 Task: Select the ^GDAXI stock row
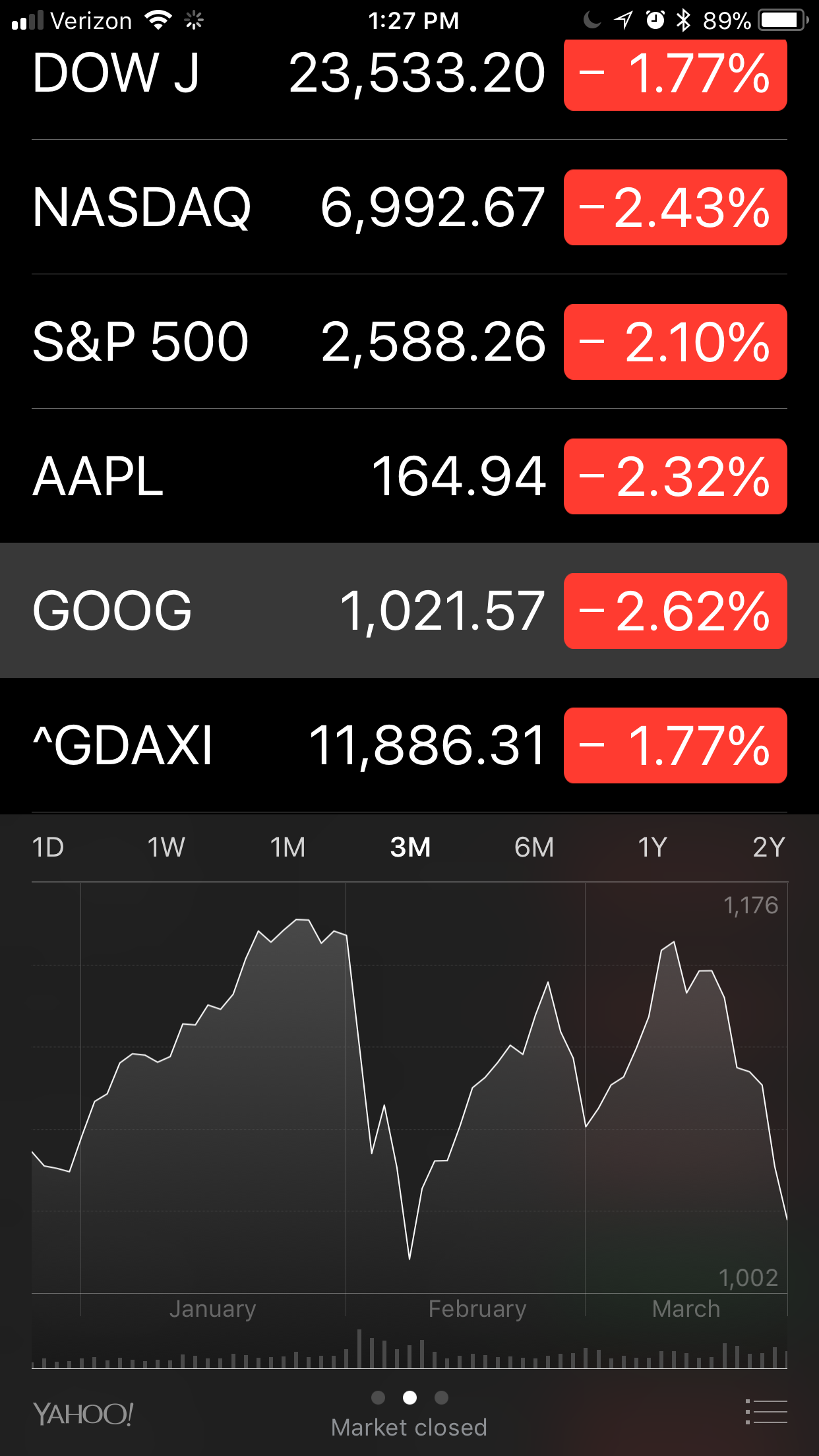(x=409, y=745)
